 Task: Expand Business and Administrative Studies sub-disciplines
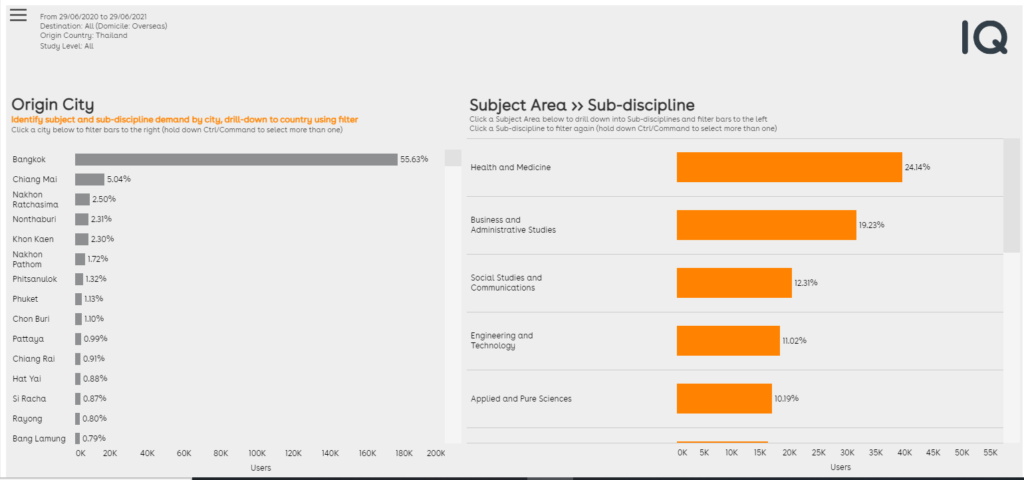pos(766,225)
